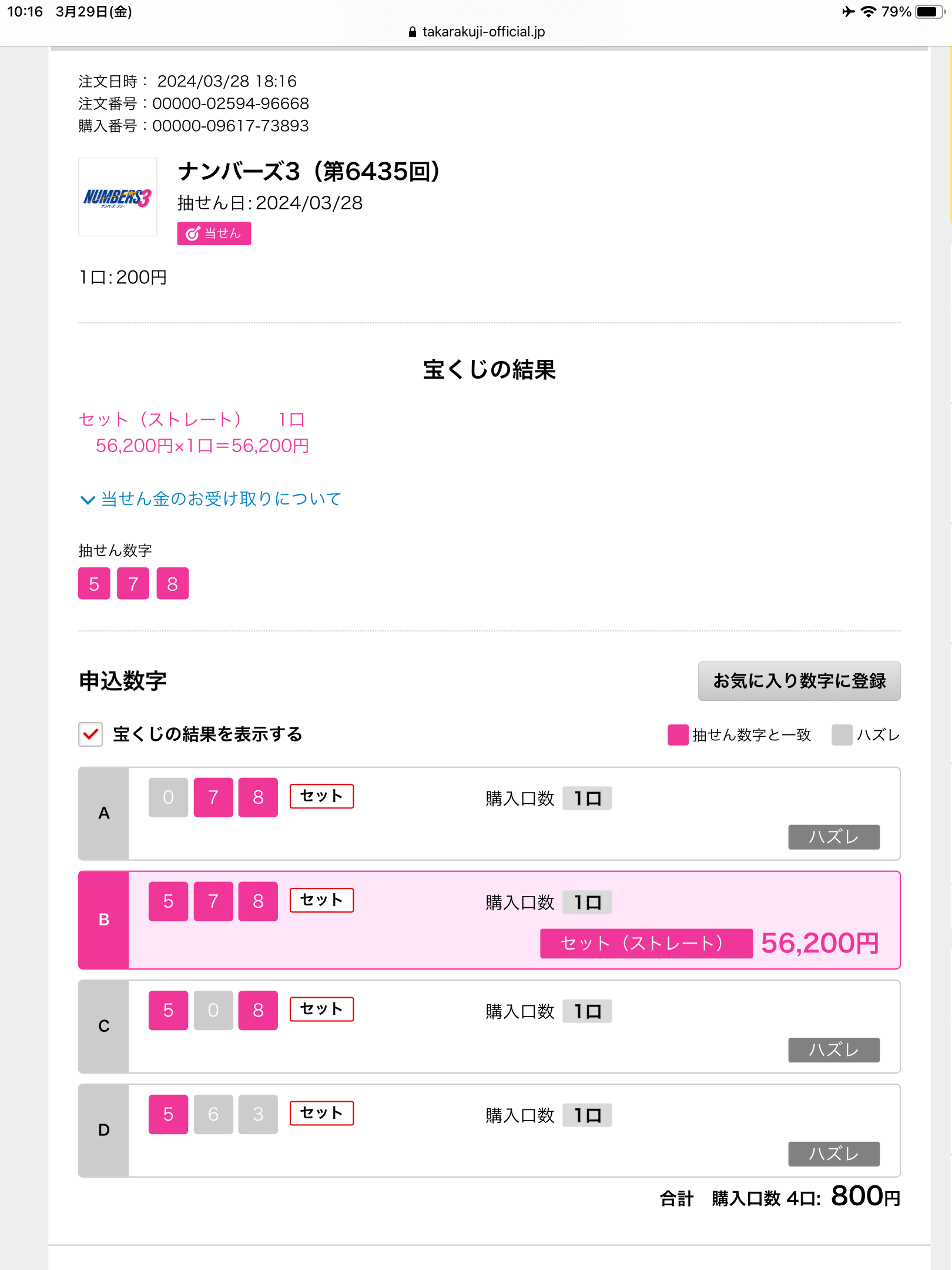Select winning row B label
The width and height of the screenshot is (952, 1270).
[x=104, y=920]
